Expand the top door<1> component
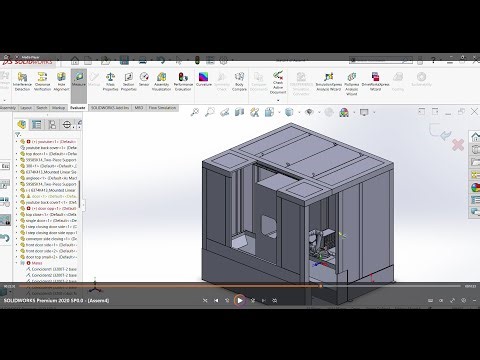Screen dimensions: 480x360 tap(17, 154)
